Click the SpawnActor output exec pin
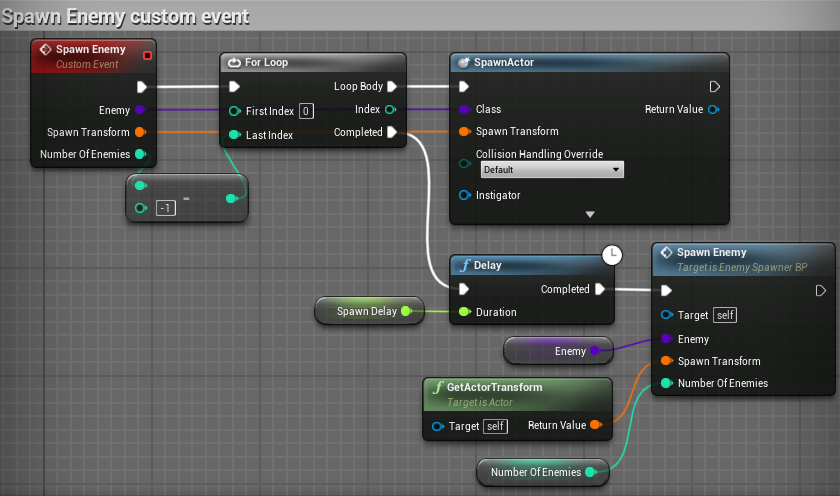 pyautogui.click(x=714, y=87)
